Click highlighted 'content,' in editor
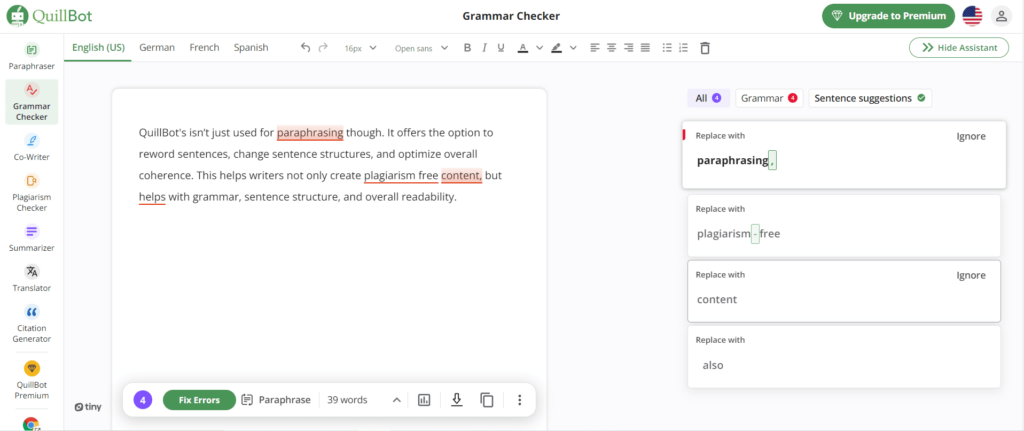 pos(462,175)
